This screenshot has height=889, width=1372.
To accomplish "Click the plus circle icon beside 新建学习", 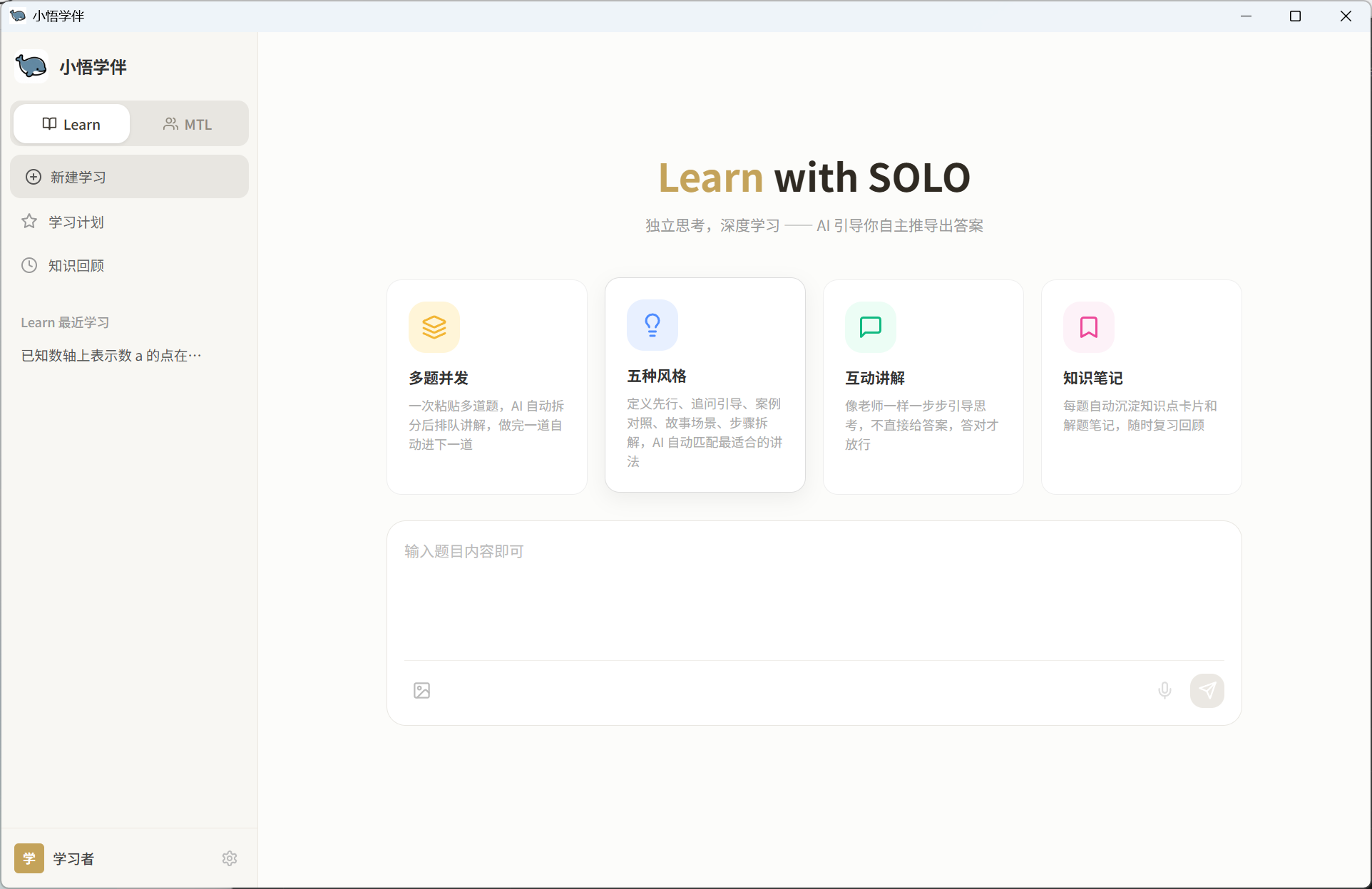I will (34, 177).
